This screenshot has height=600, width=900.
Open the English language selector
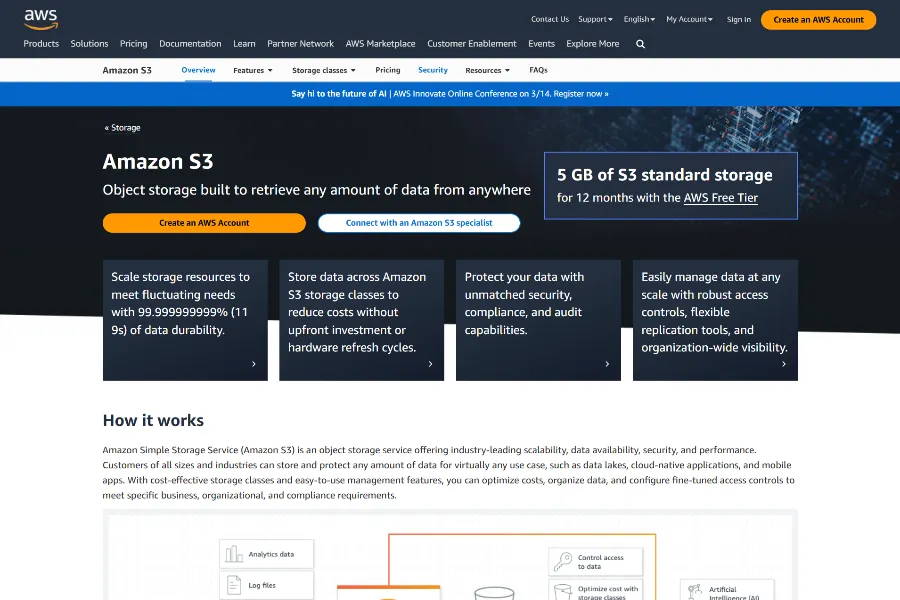(x=639, y=19)
